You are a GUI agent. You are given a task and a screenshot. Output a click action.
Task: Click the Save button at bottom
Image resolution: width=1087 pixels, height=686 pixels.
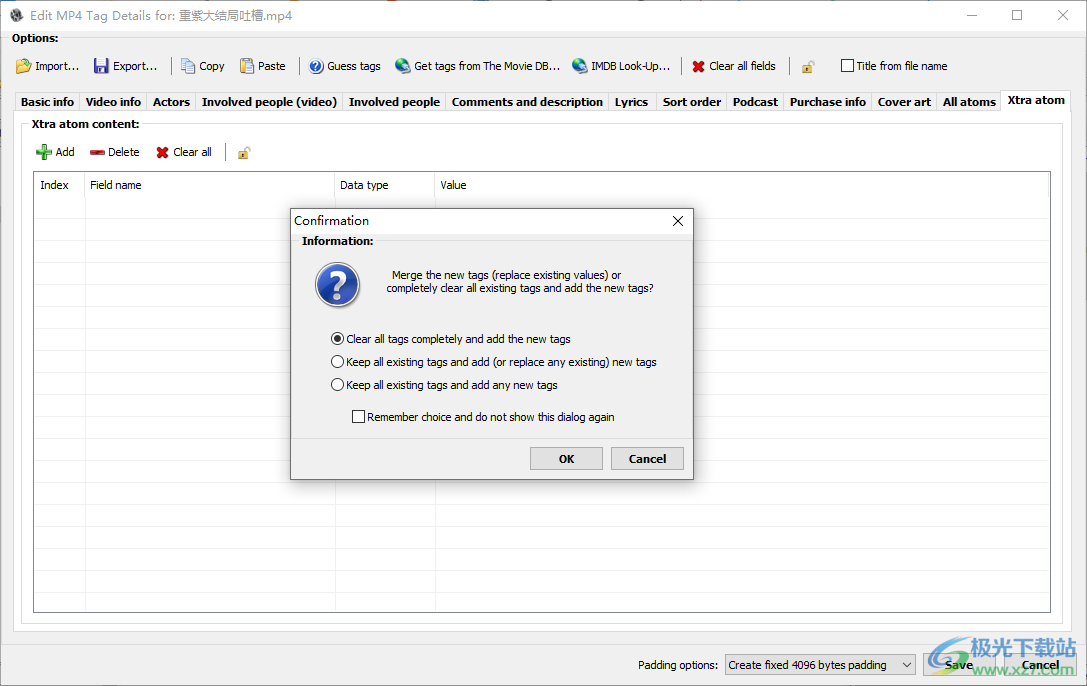(959, 665)
